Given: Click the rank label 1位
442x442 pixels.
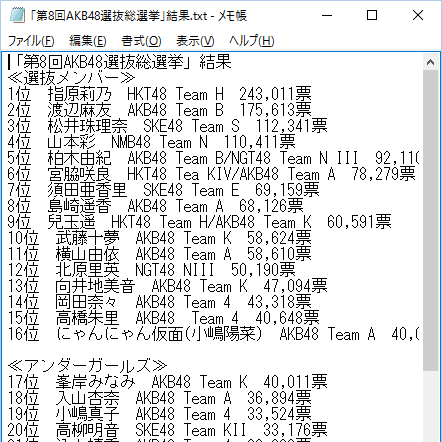Looking at the screenshot, I should pyautogui.click(x=19, y=94).
